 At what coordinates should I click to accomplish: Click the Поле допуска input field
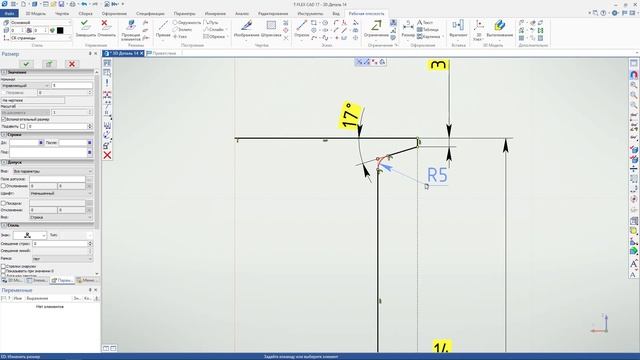[57, 179]
